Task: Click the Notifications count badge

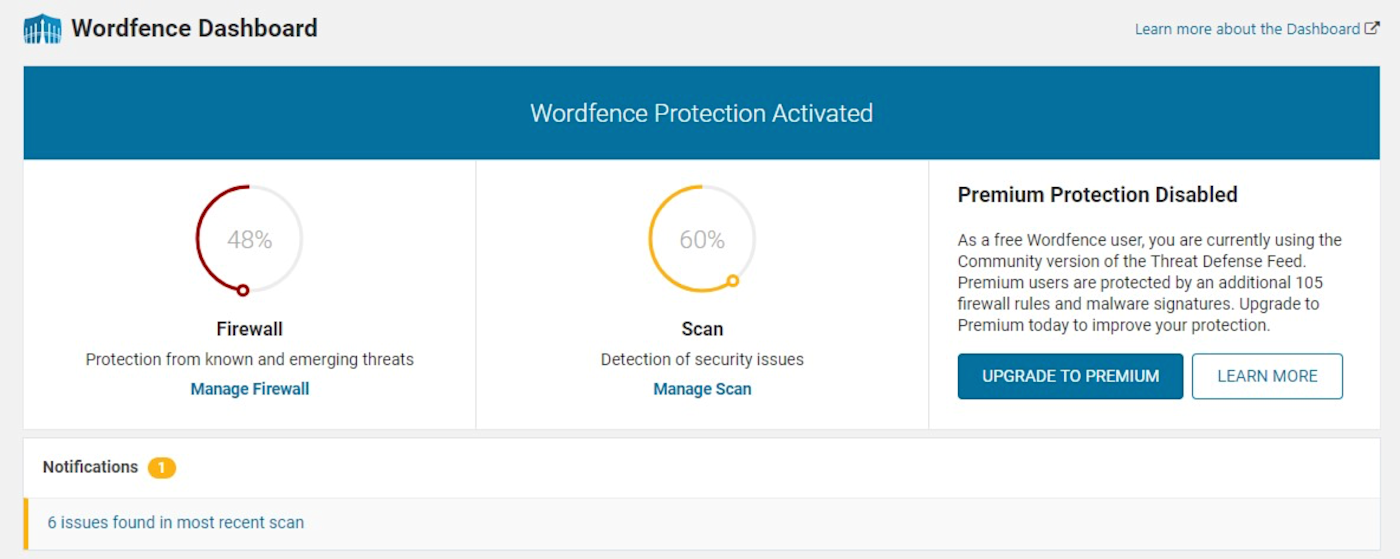Action: (162, 467)
